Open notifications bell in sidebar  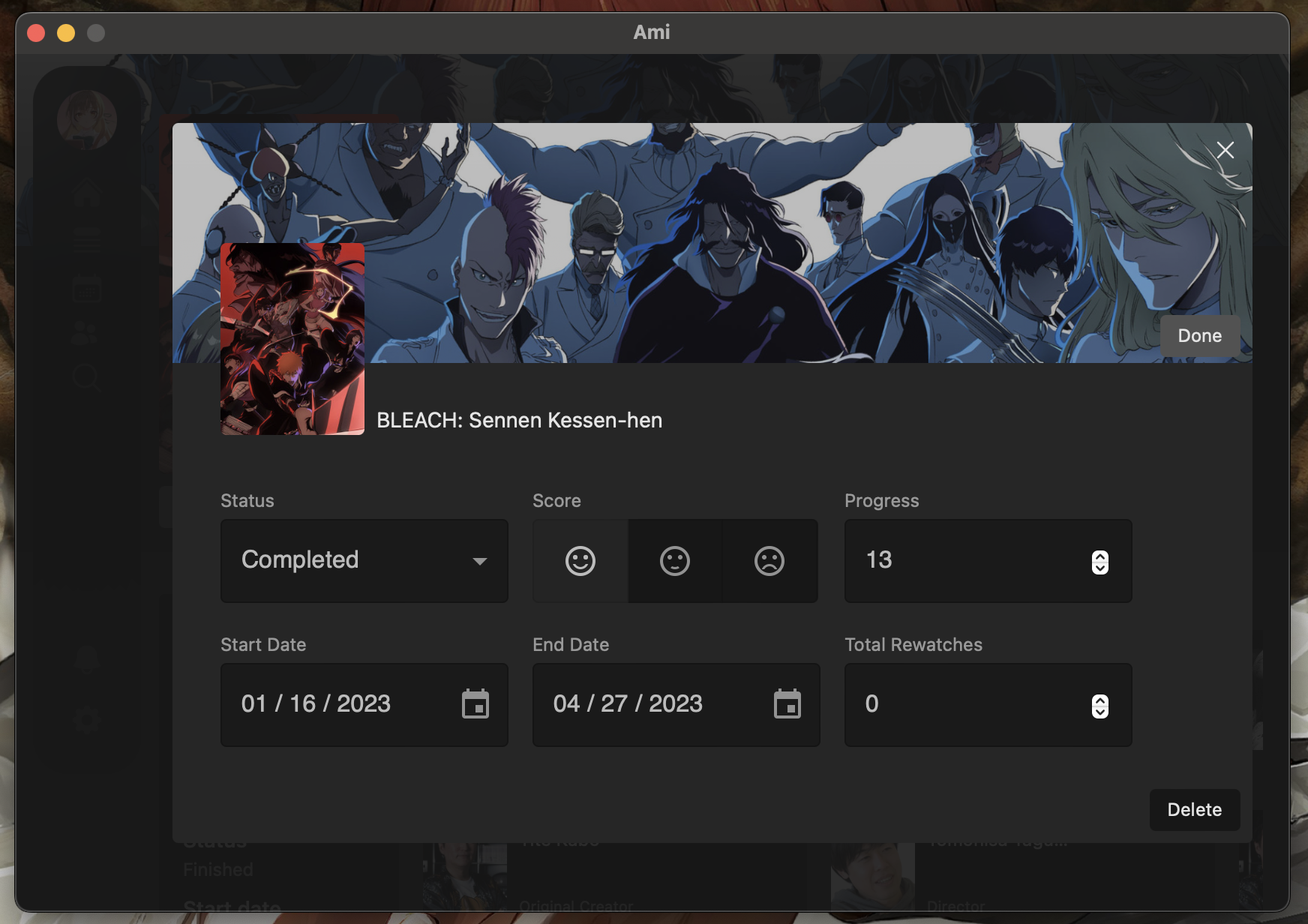[x=86, y=659]
